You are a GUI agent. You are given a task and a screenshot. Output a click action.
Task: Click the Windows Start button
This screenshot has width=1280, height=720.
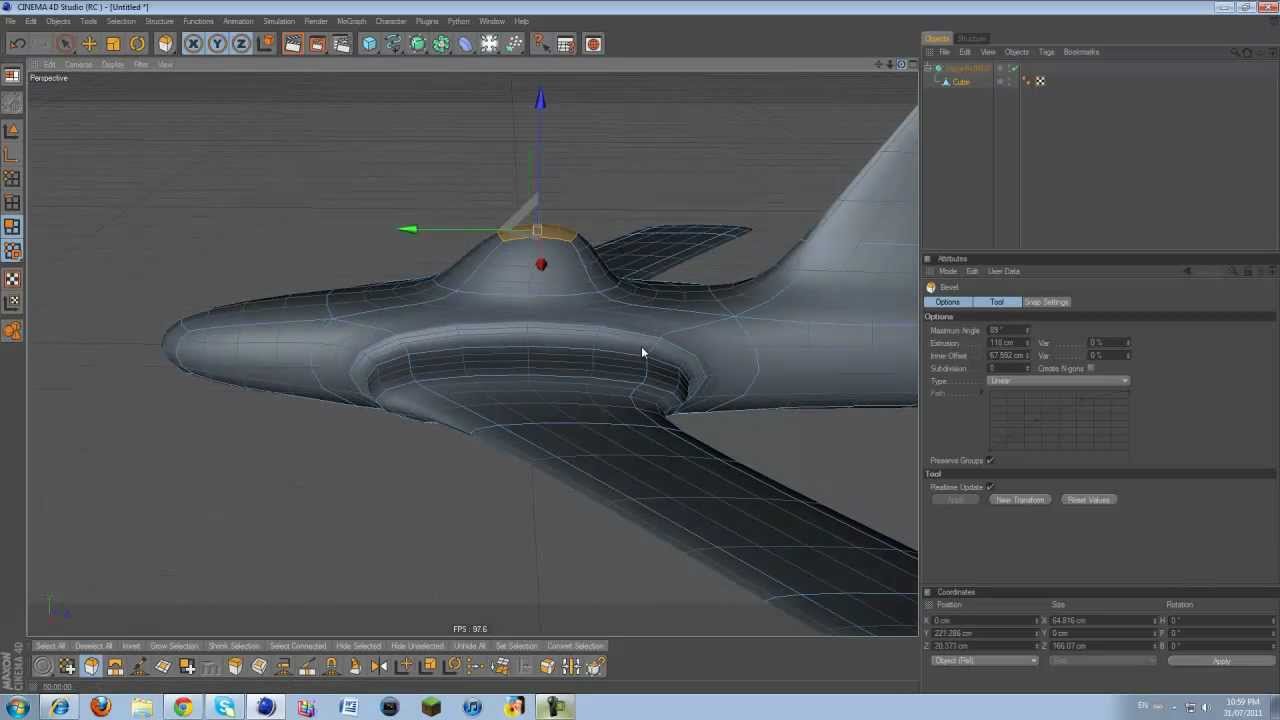coord(17,708)
